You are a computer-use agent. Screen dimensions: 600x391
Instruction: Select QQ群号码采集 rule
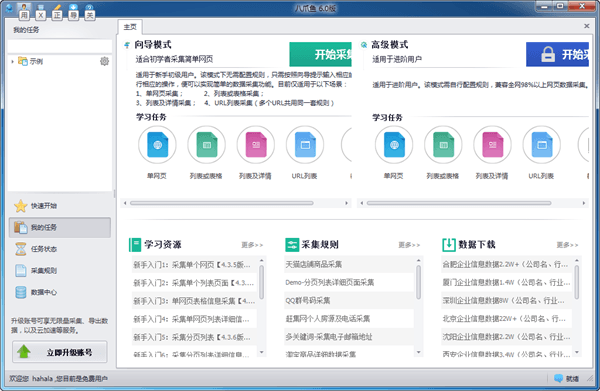coord(349,301)
